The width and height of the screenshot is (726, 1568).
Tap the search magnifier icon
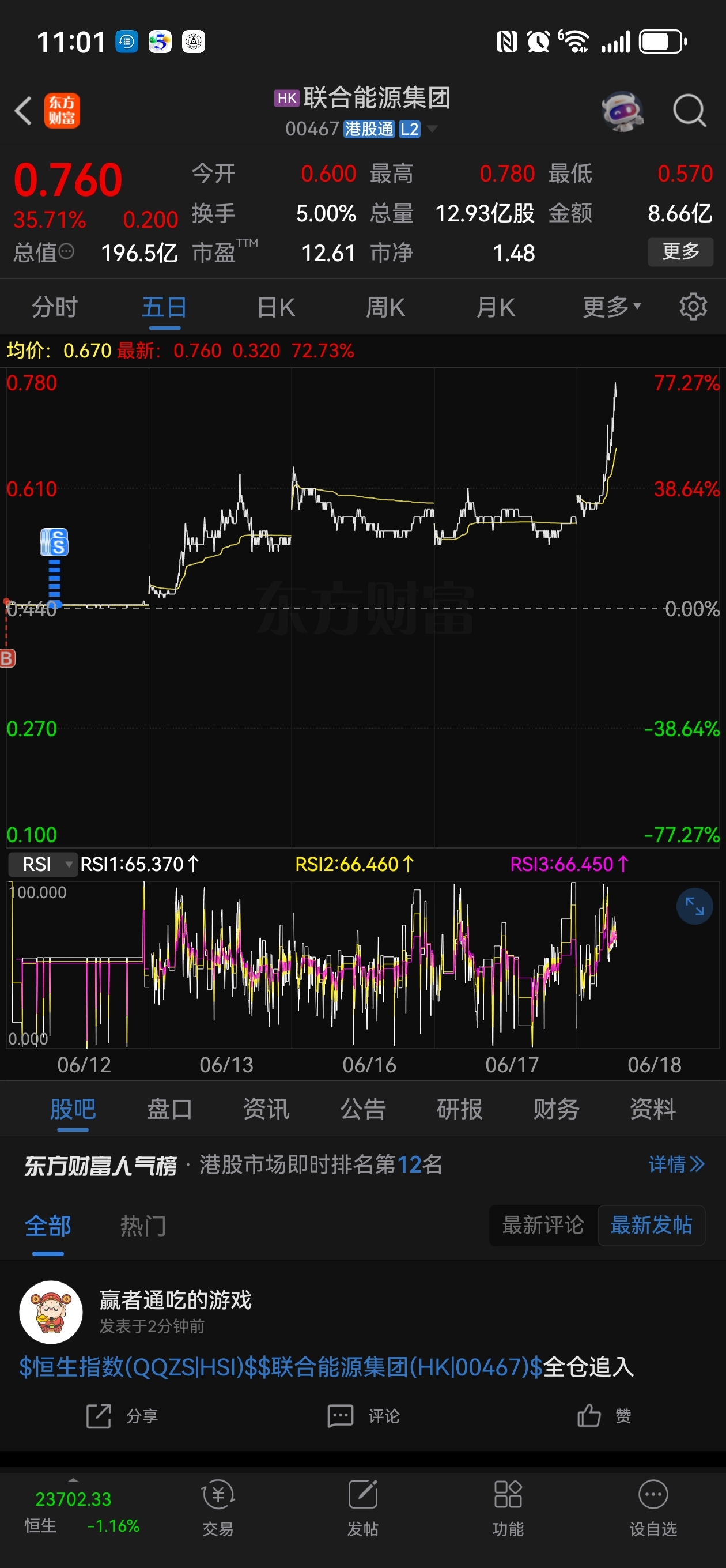690,111
